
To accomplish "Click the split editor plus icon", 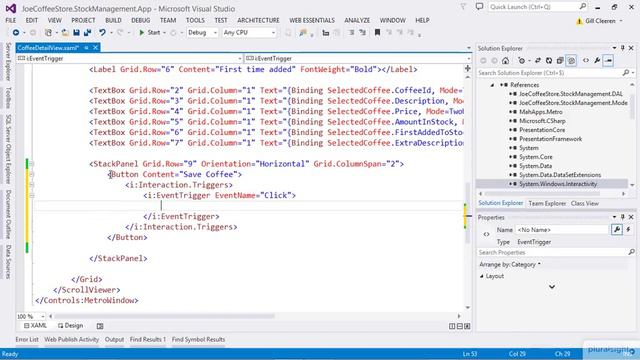I will coord(468,69).
